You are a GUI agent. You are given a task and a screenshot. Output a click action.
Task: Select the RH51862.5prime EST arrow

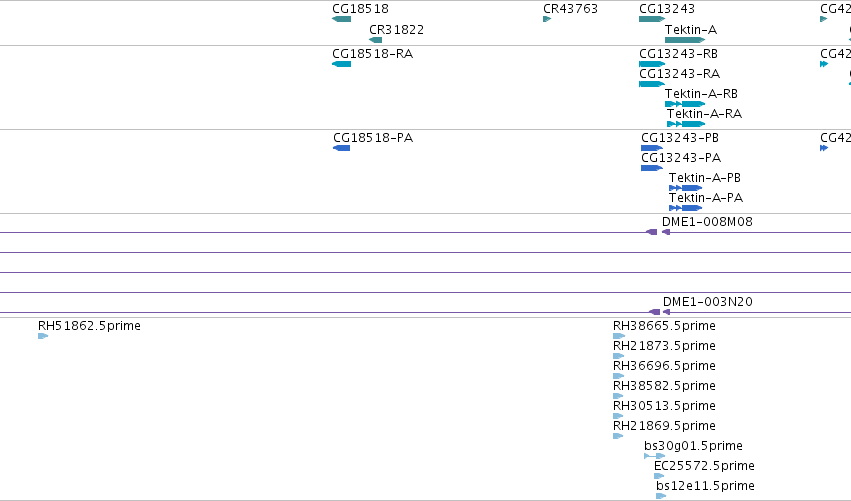coord(43,336)
